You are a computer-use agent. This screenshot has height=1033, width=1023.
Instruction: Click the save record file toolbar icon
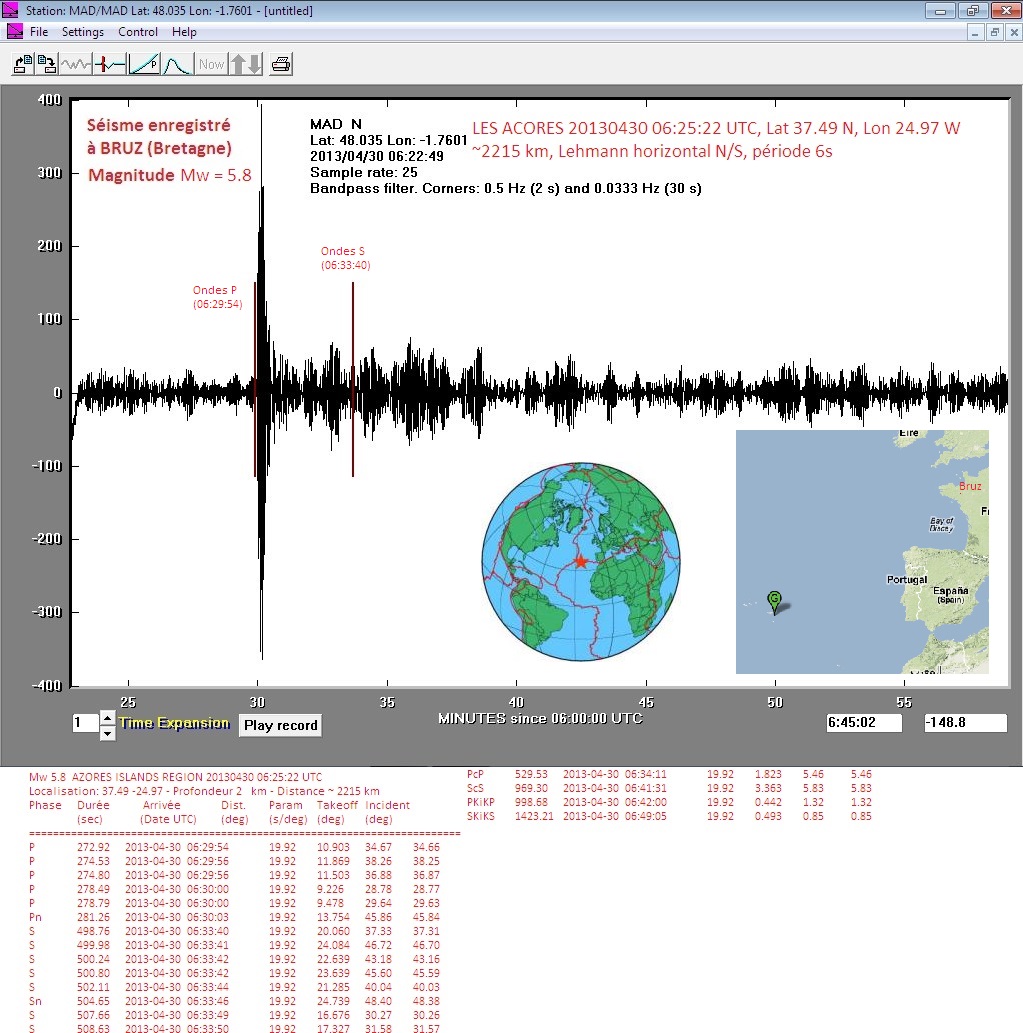(x=47, y=64)
